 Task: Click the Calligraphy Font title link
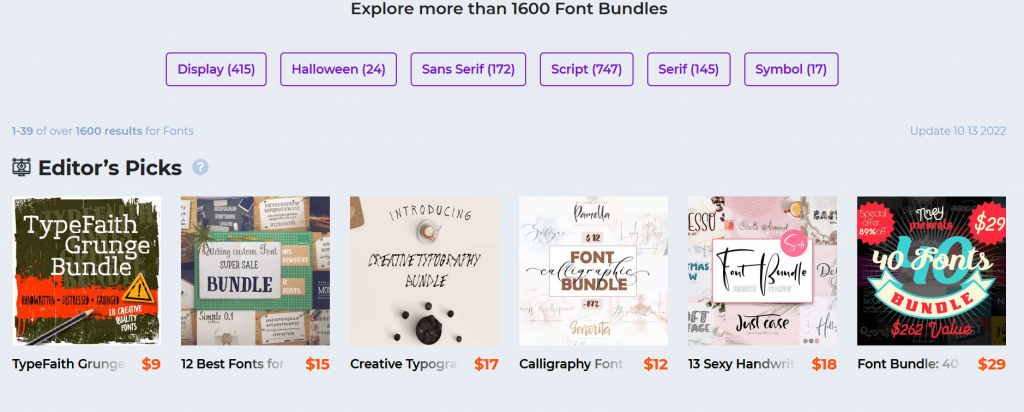(x=571, y=364)
